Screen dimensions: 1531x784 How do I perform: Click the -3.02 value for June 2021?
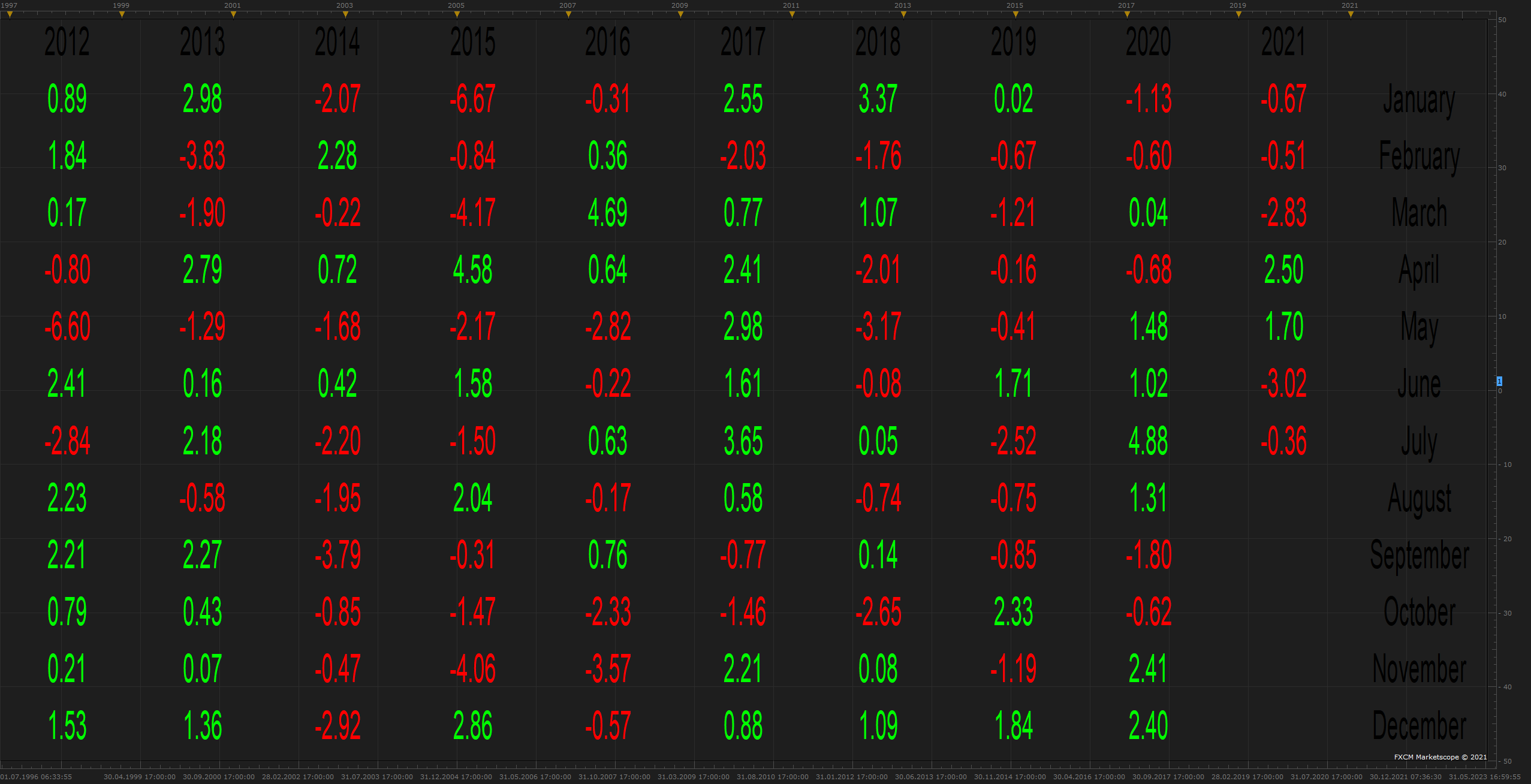tap(1283, 384)
